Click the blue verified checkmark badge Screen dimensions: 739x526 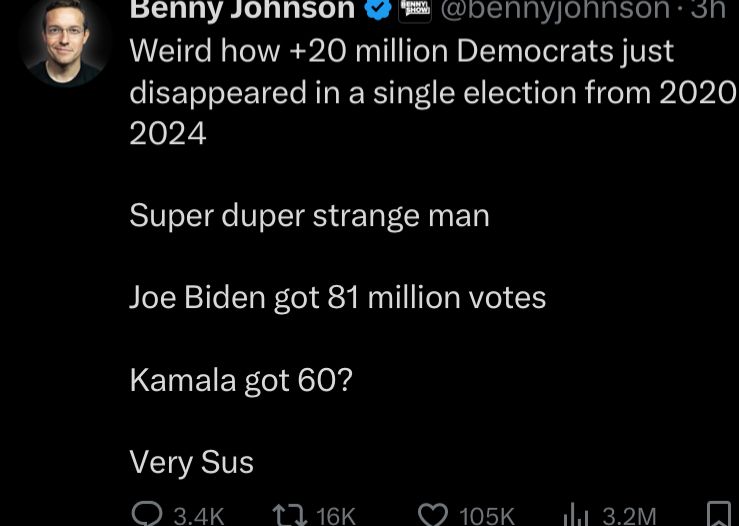(377, 11)
